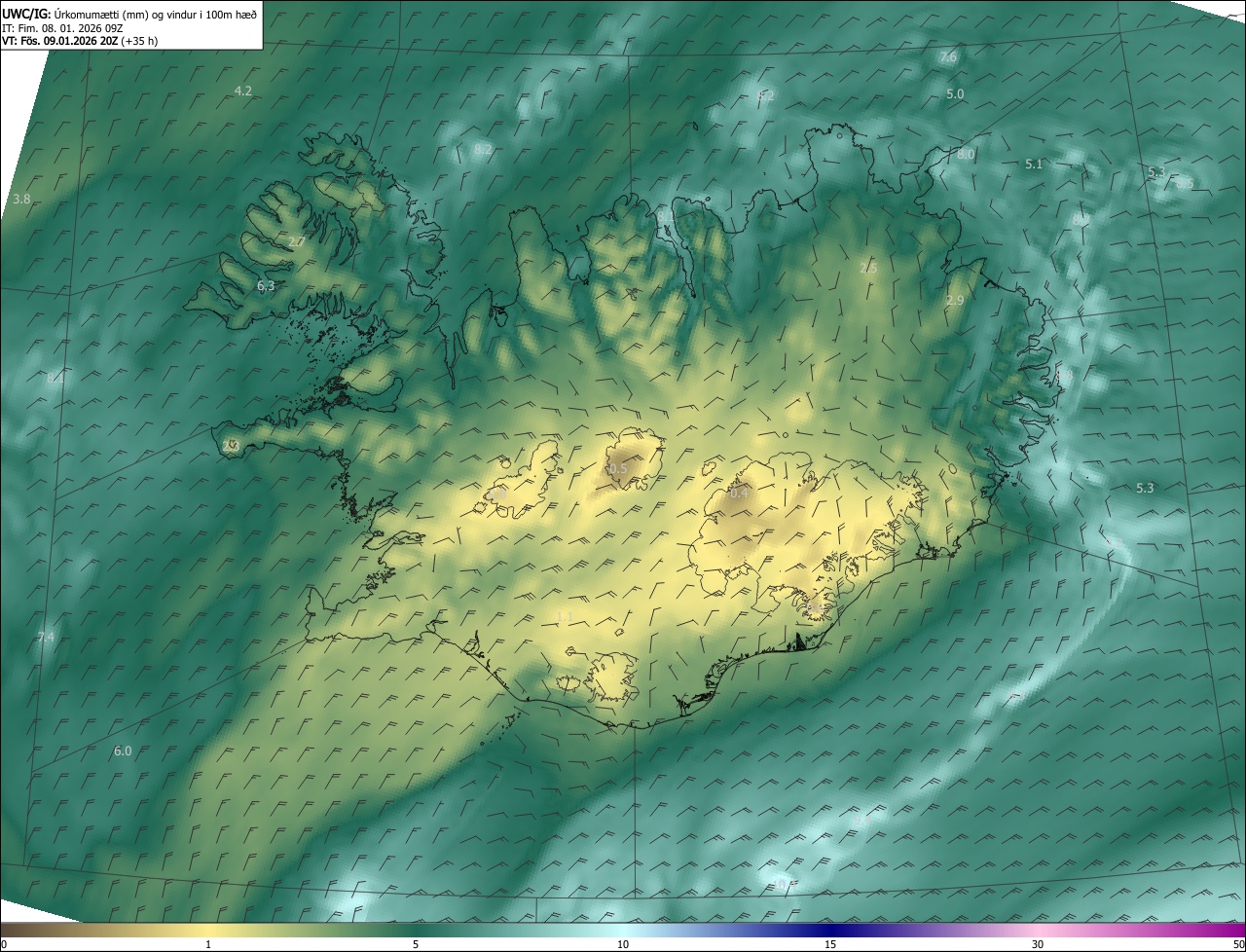The width and height of the screenshot is (1246, 952).
Task: Click the "50" tick on the color scale
Action: (1238, 944)
